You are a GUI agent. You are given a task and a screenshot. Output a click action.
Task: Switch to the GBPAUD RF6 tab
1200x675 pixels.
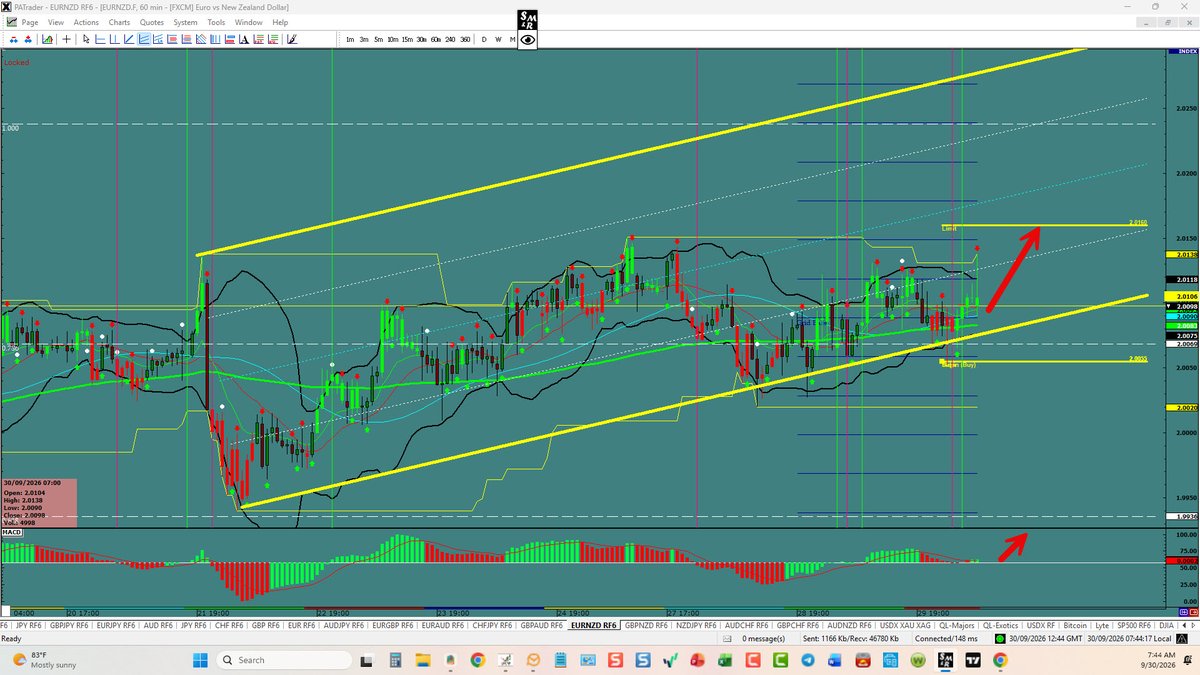coord(541,625)
